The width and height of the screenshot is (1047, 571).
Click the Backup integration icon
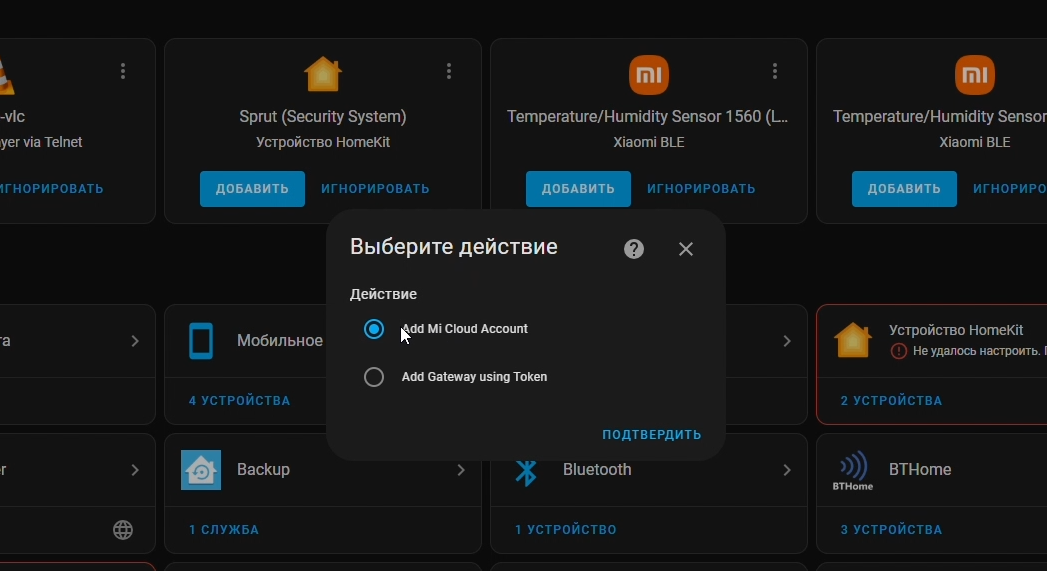pyautogui.click(x=201, y=470)
